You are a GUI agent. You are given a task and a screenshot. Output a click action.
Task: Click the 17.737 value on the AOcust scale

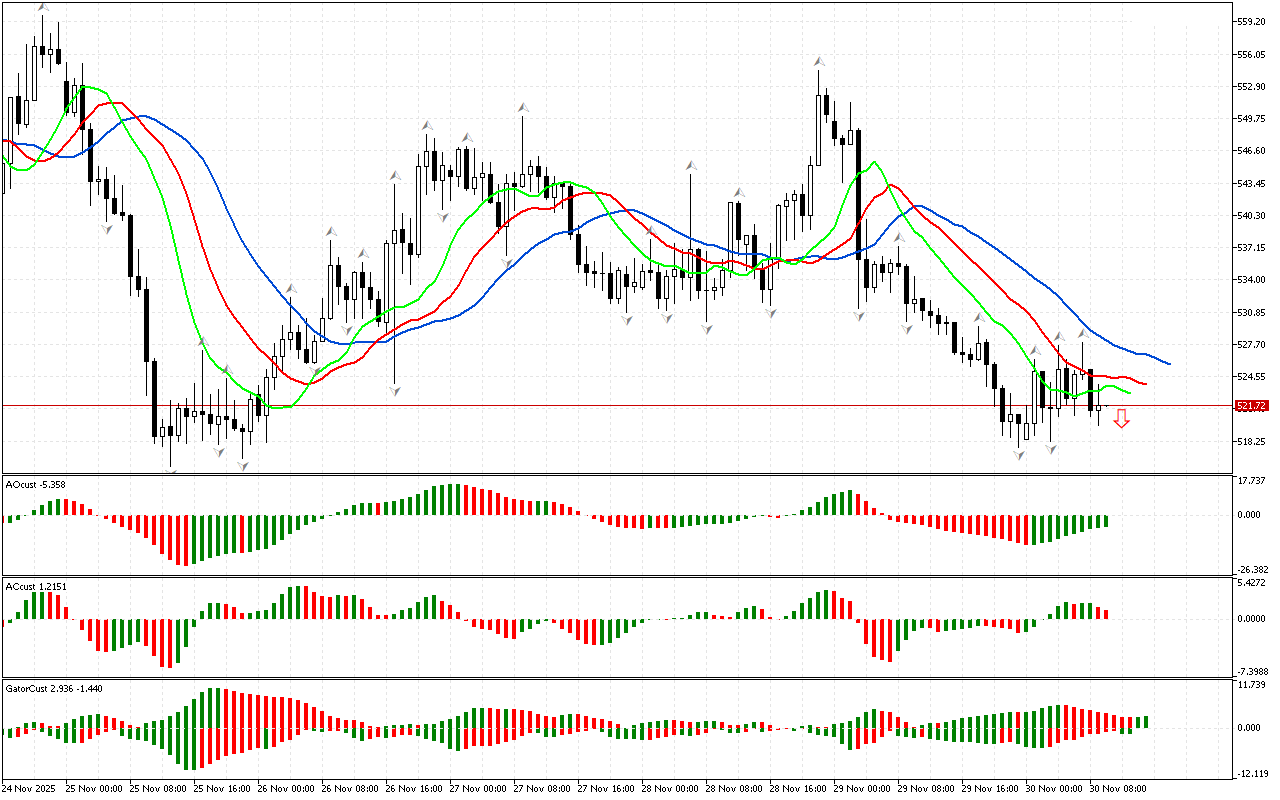point(1252,481)
